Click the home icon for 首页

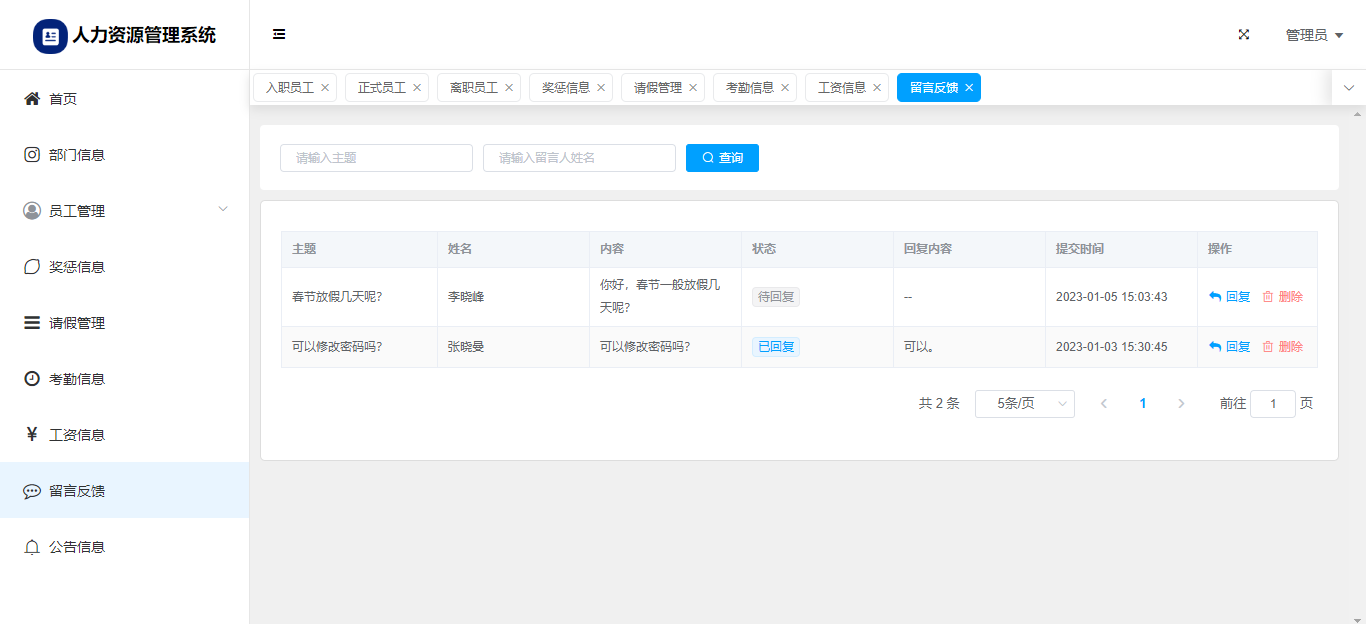click(x=32, y=99)
